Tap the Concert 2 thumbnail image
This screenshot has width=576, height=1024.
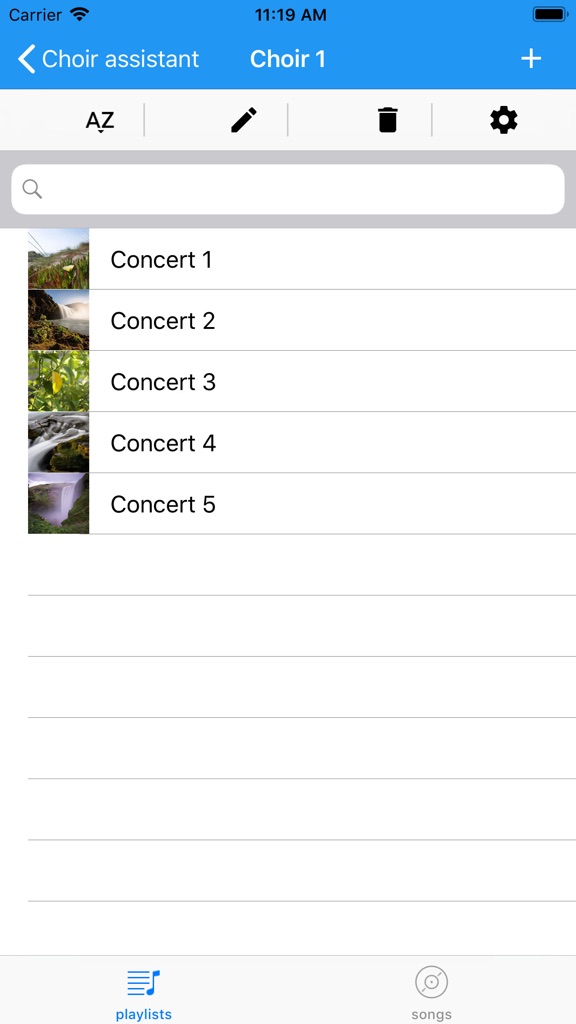click(x=58, y=320)
